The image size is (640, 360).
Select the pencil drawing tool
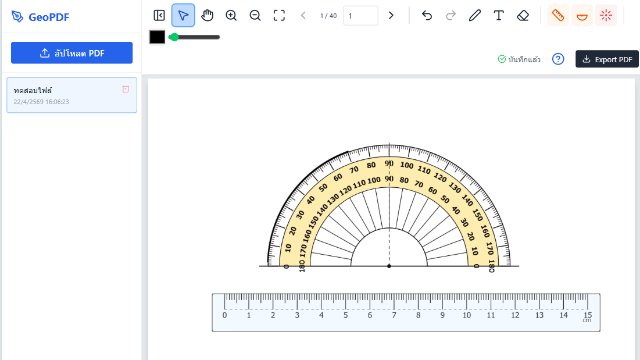click(x=475, y=16)
